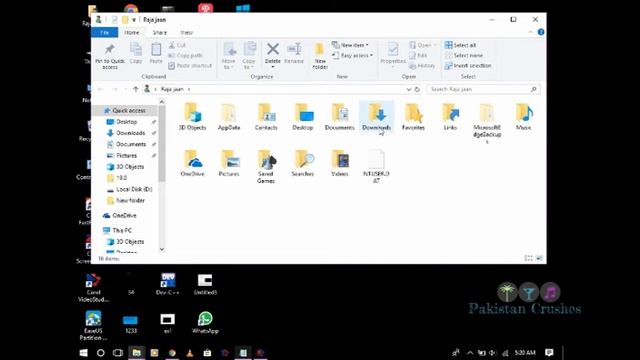Open File Explorer on the taskbar
640x360 pixels.
(137, 353)
